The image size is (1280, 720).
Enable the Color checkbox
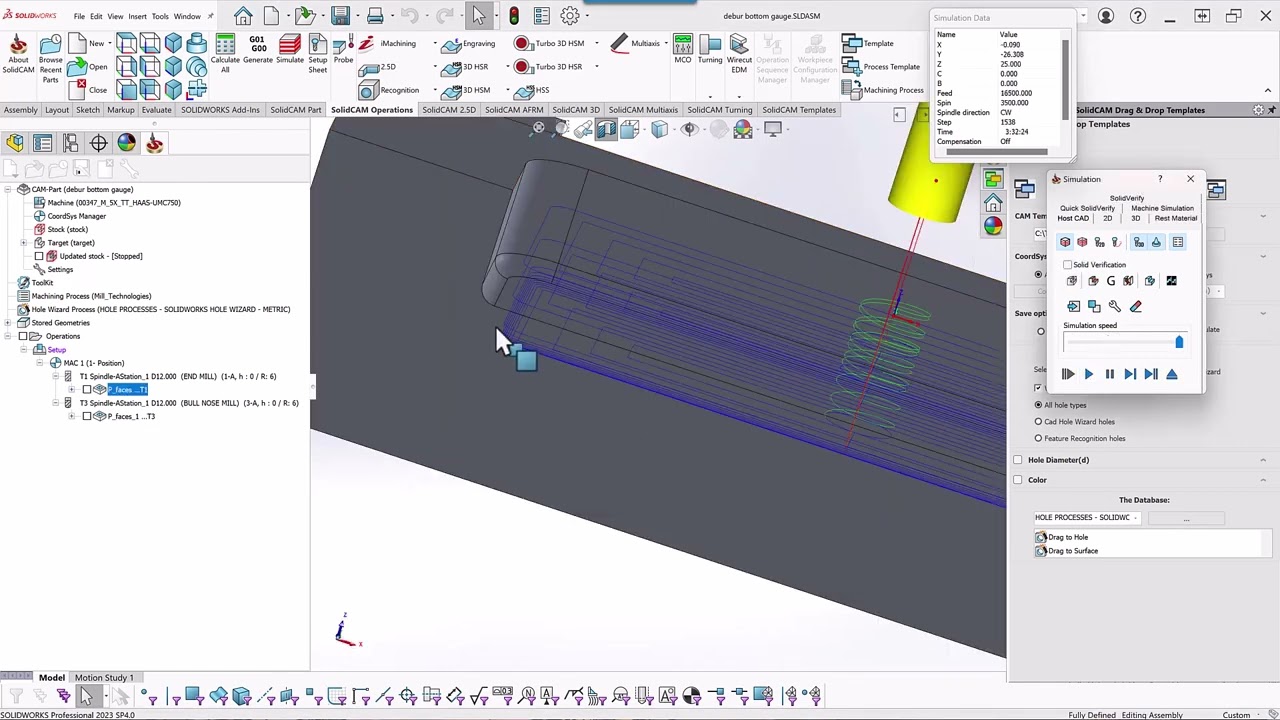point(1018,480)
